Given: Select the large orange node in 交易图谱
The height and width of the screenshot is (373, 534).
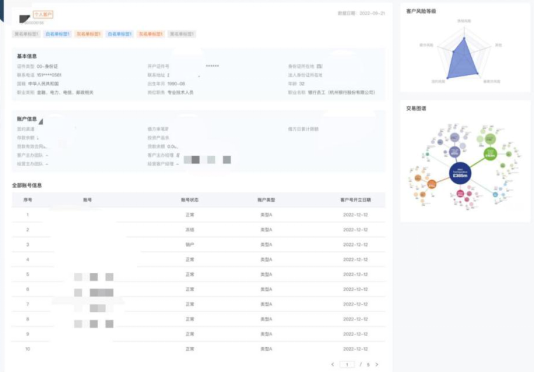Looking at the screenshot, I should pos(431,184).
